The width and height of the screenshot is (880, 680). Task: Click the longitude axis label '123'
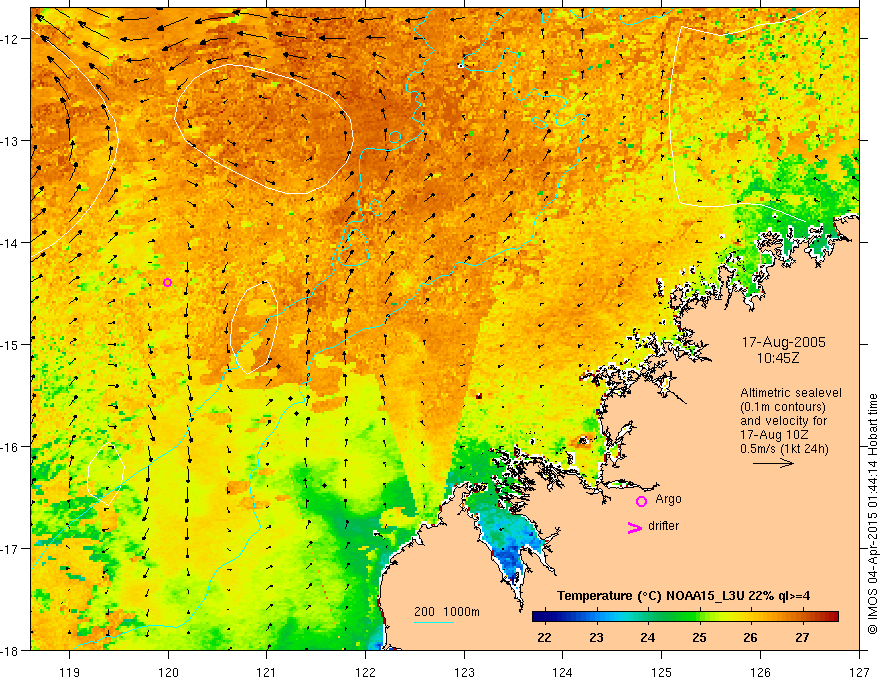(x=464, y=672)
